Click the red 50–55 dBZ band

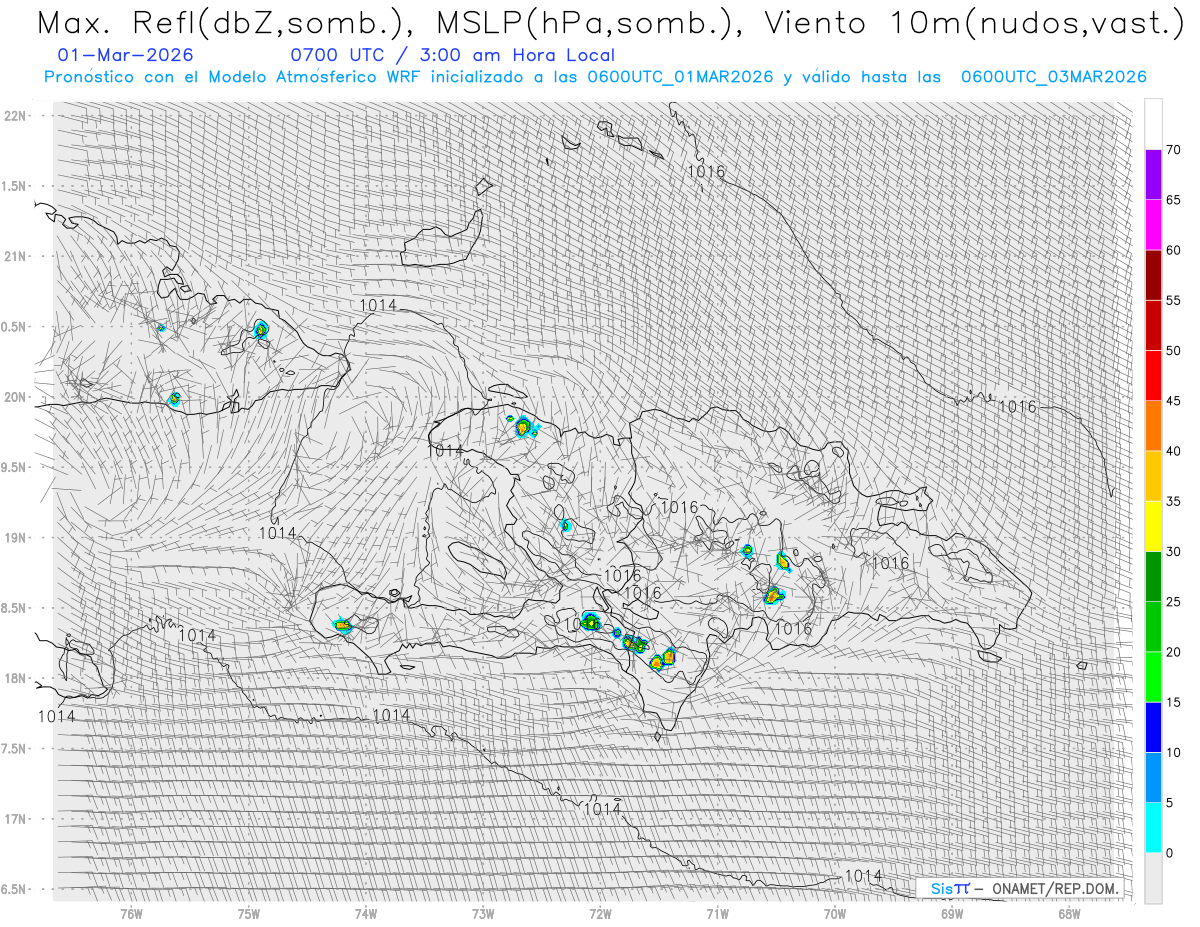click(1153, 325)
